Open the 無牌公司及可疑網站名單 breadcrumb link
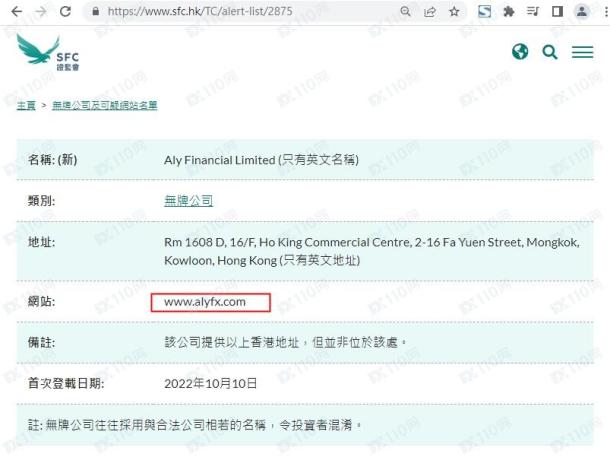Image resolution: width=610 pixels, height=476 pixels. [x=105, y=105]
